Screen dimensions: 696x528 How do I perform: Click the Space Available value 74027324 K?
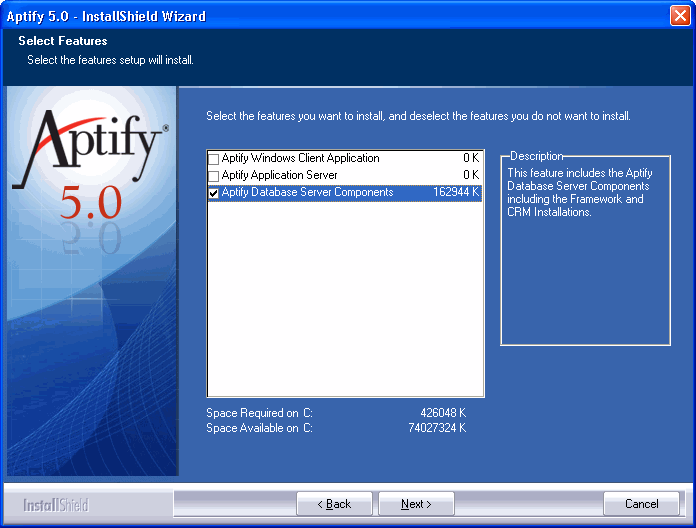coord(437,428)
